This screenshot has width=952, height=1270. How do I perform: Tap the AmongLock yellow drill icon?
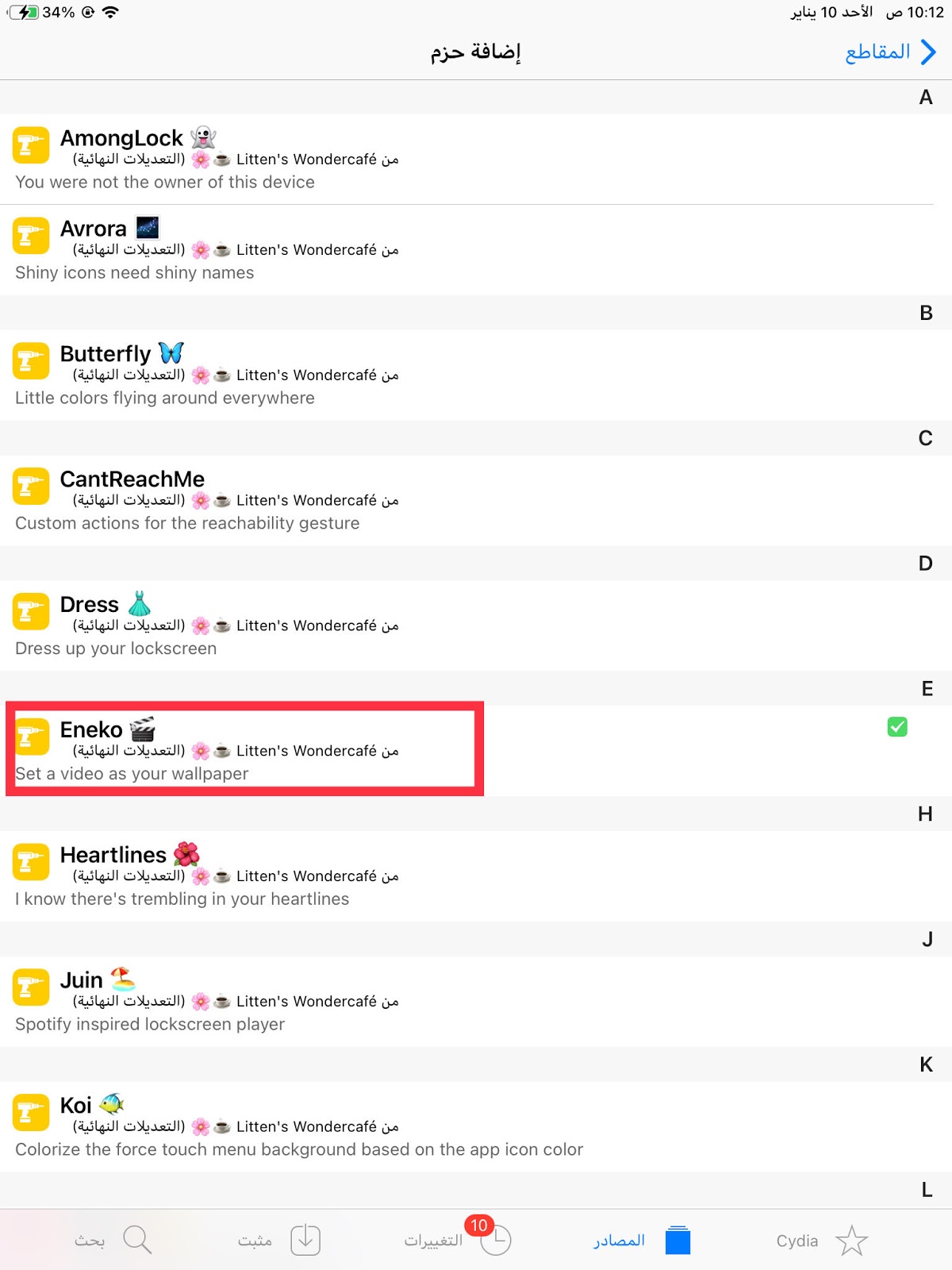(x=31, y=146)
